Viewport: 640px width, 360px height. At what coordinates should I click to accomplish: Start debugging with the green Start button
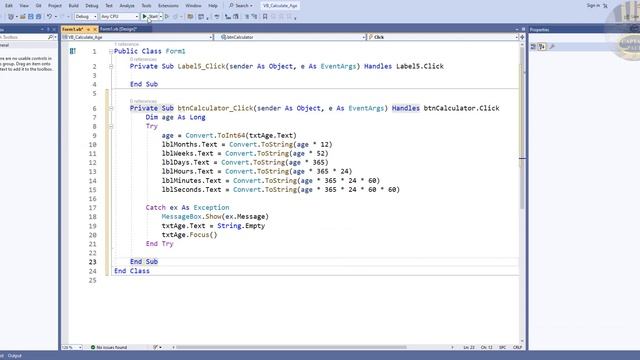point(150,17)
